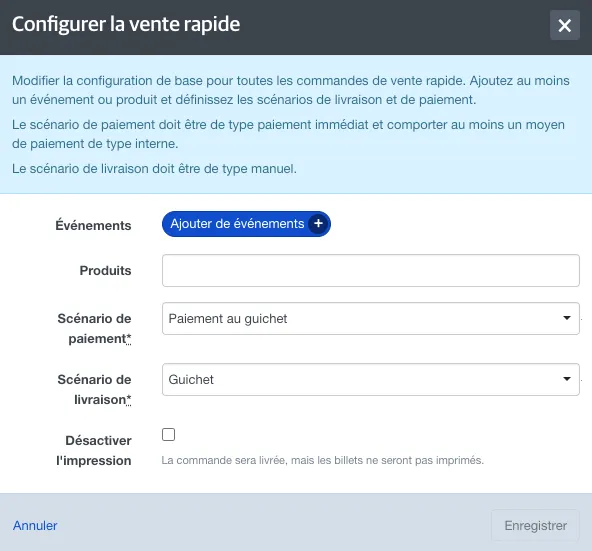Click the required asterisk next to paiement

(129, 339)
